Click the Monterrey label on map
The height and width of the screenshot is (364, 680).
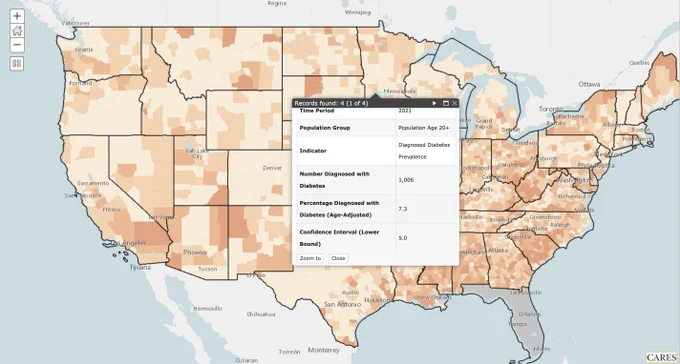(x=324, y=350)
